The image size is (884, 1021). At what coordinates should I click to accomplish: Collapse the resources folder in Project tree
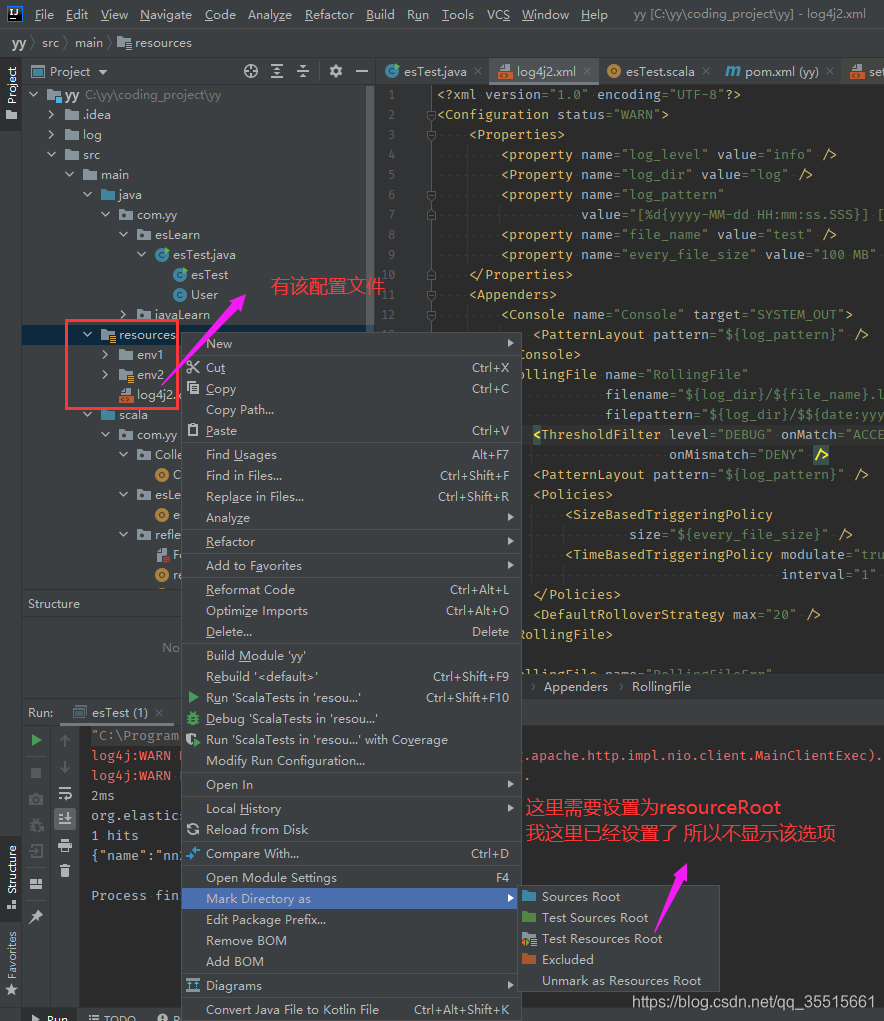pyautogui.click(x=88, y=333)
